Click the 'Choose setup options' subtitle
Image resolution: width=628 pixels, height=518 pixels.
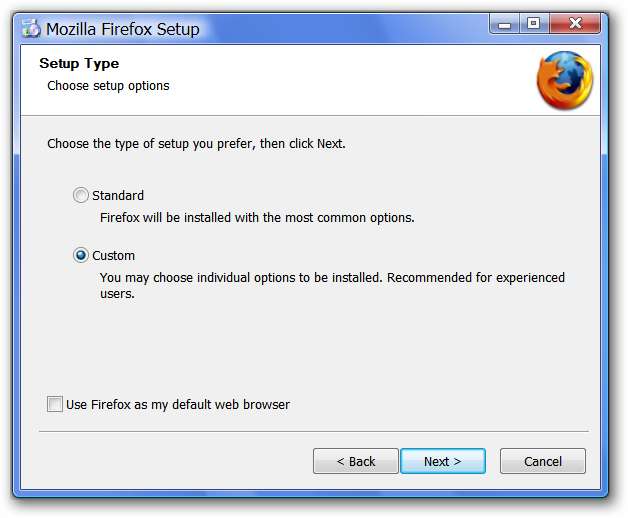108,86
